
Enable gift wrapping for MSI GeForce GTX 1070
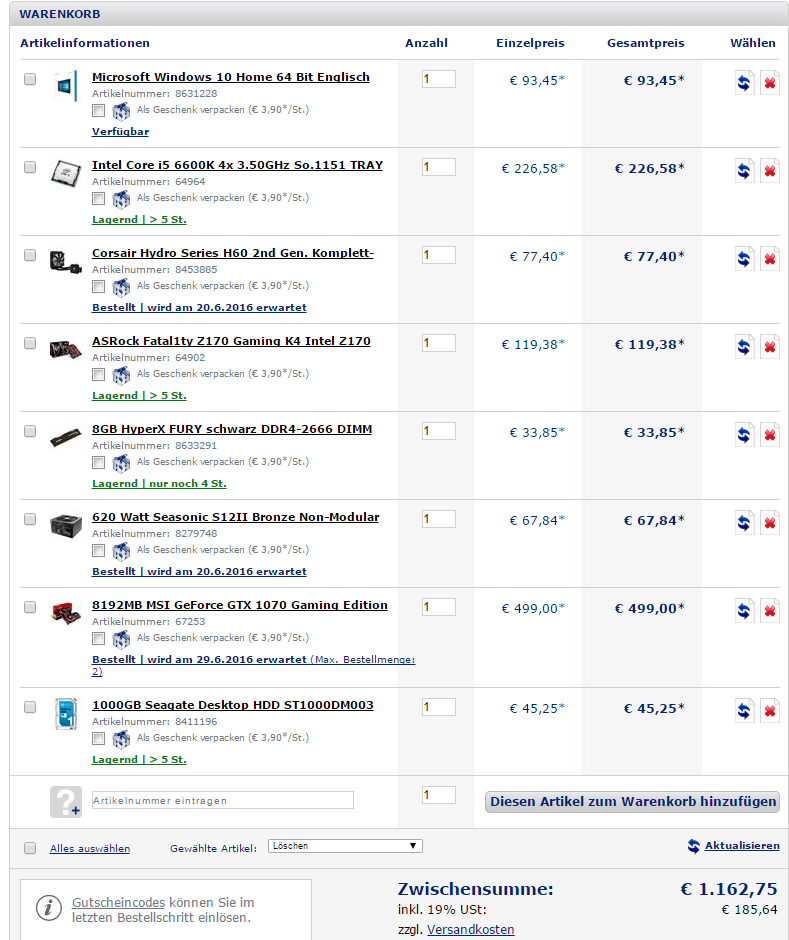(x=98, y=638)
